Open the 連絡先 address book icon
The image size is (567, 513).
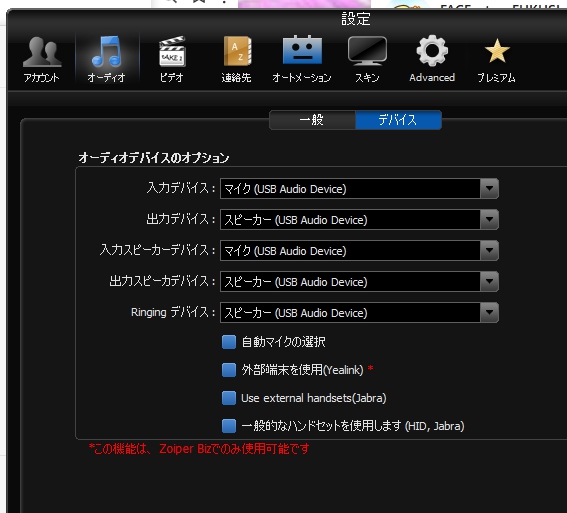click(x=237, y=51)
